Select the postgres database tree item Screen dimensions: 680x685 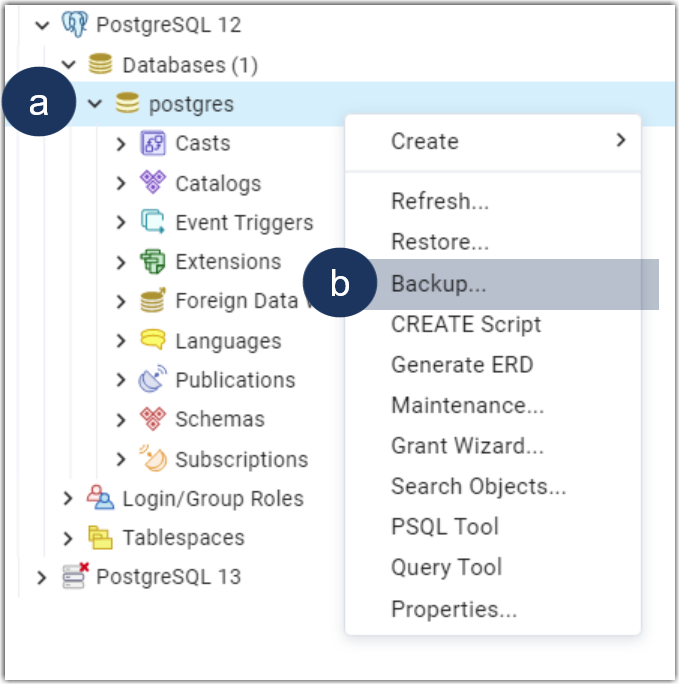[191, 103]
